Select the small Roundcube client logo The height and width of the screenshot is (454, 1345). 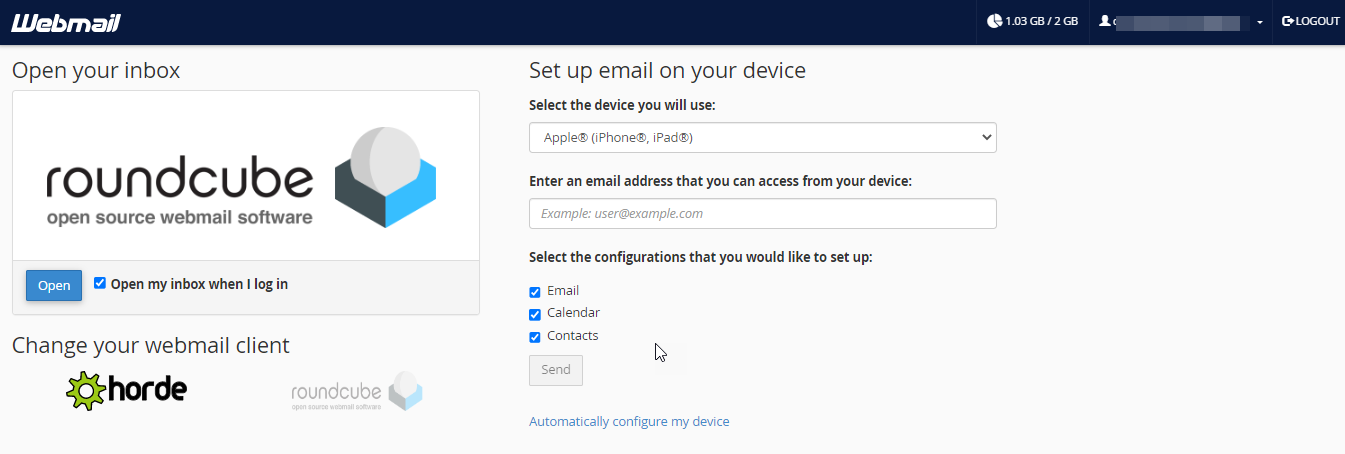[357, 391]
